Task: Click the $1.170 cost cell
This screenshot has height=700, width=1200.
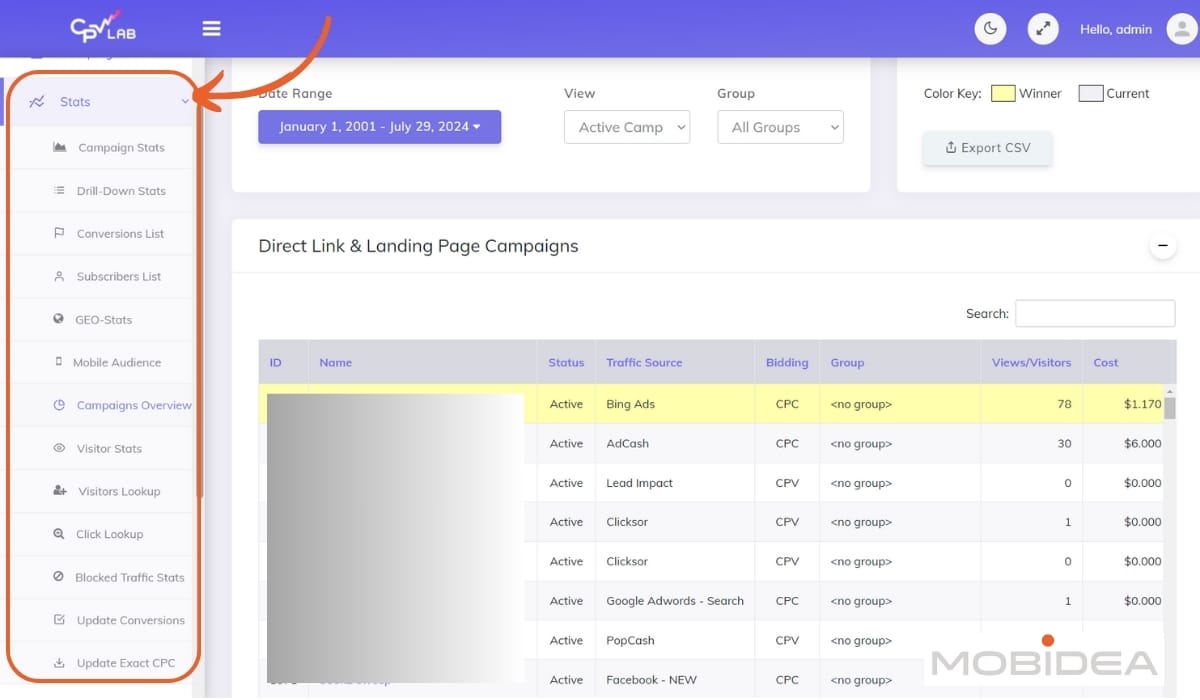Action: pyautogui.click(x=1123, y=404)
